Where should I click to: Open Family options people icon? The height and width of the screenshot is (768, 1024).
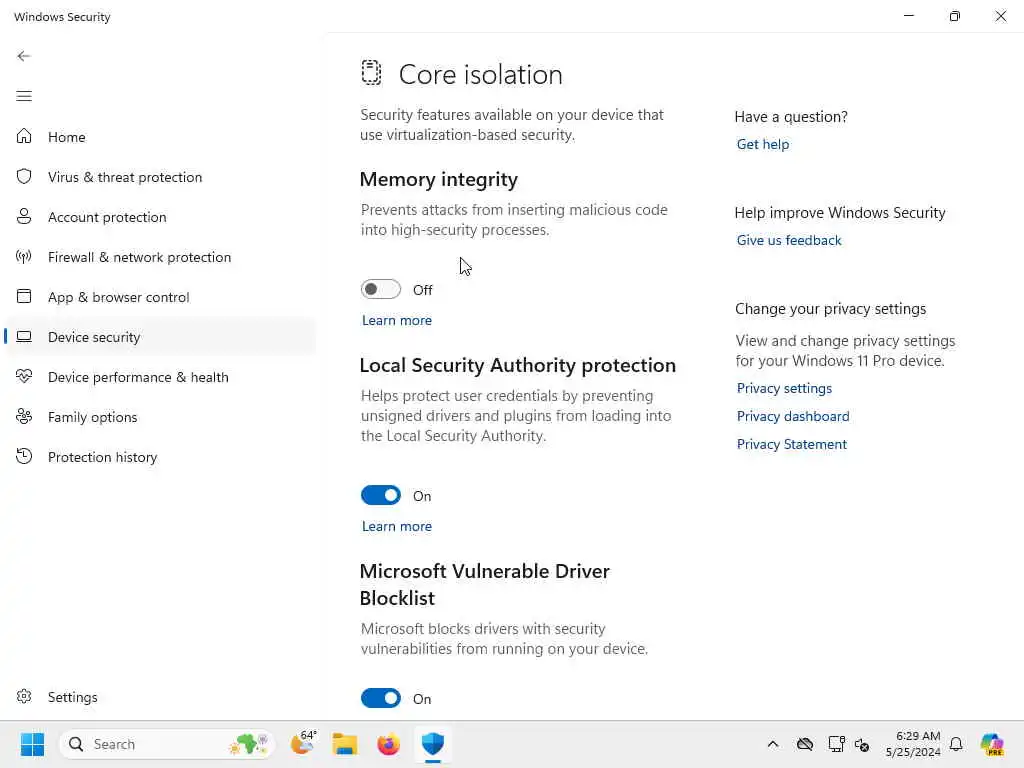pos(24,417)
